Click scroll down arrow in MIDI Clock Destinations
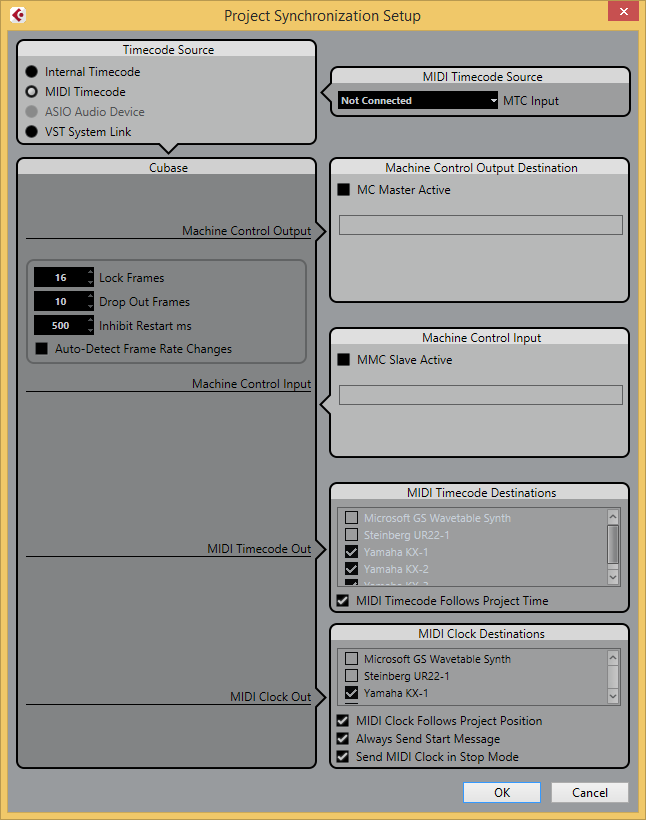The width and height of the screenshot is (646, 820). click(613, 697)
